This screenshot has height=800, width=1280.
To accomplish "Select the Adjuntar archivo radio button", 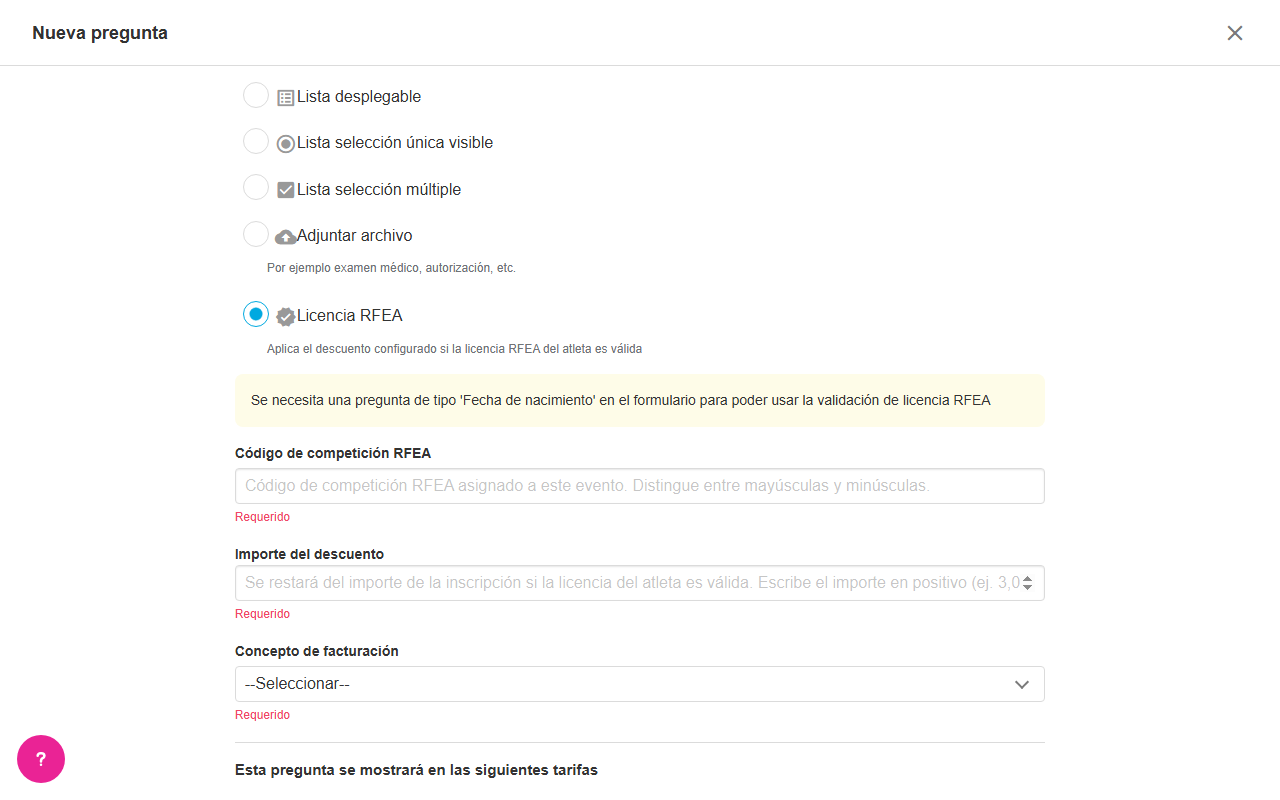I will coord(256,234).
